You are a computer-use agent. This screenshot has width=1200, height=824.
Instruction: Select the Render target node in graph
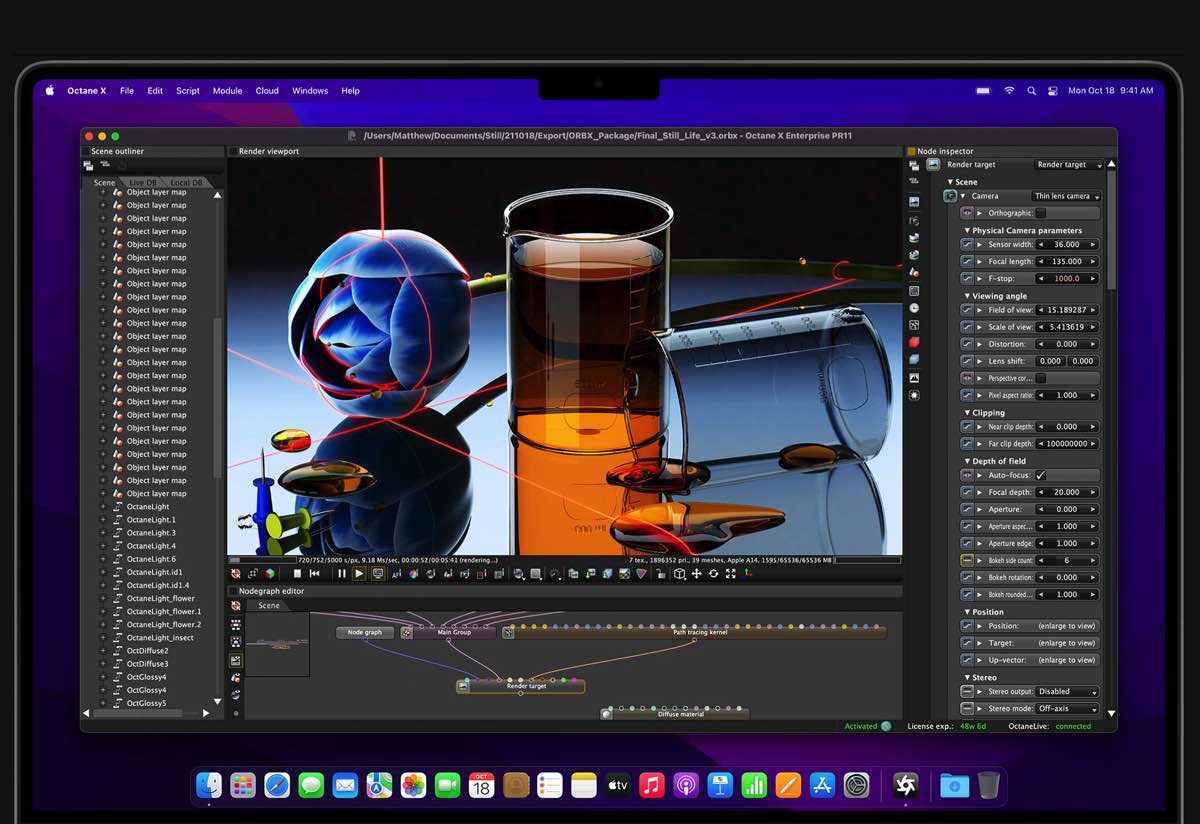(x=521, y=686)
